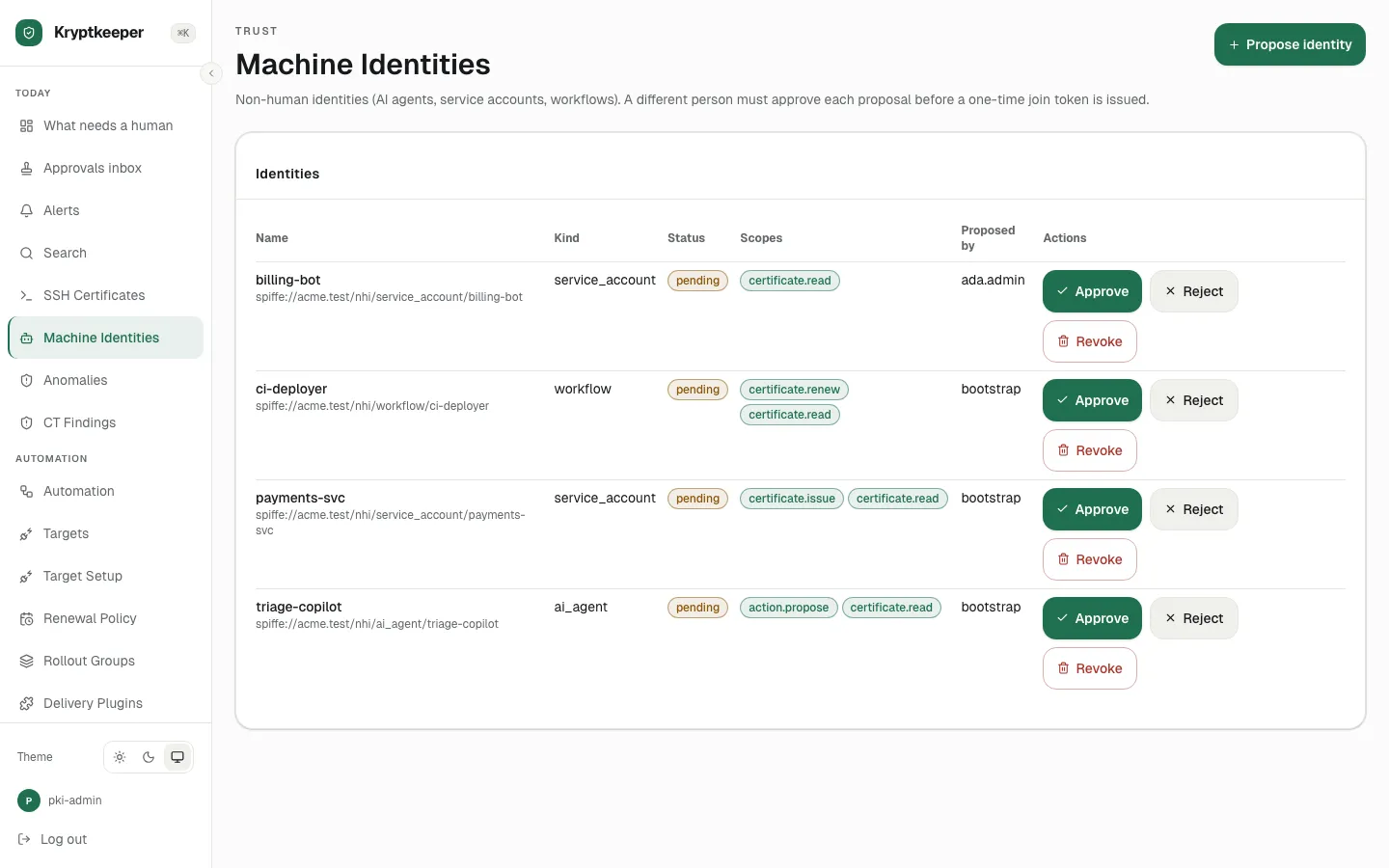Screen dimensions: 1389x868
Task: Click the Machine Identities robot icon
Action: (27, 338)
